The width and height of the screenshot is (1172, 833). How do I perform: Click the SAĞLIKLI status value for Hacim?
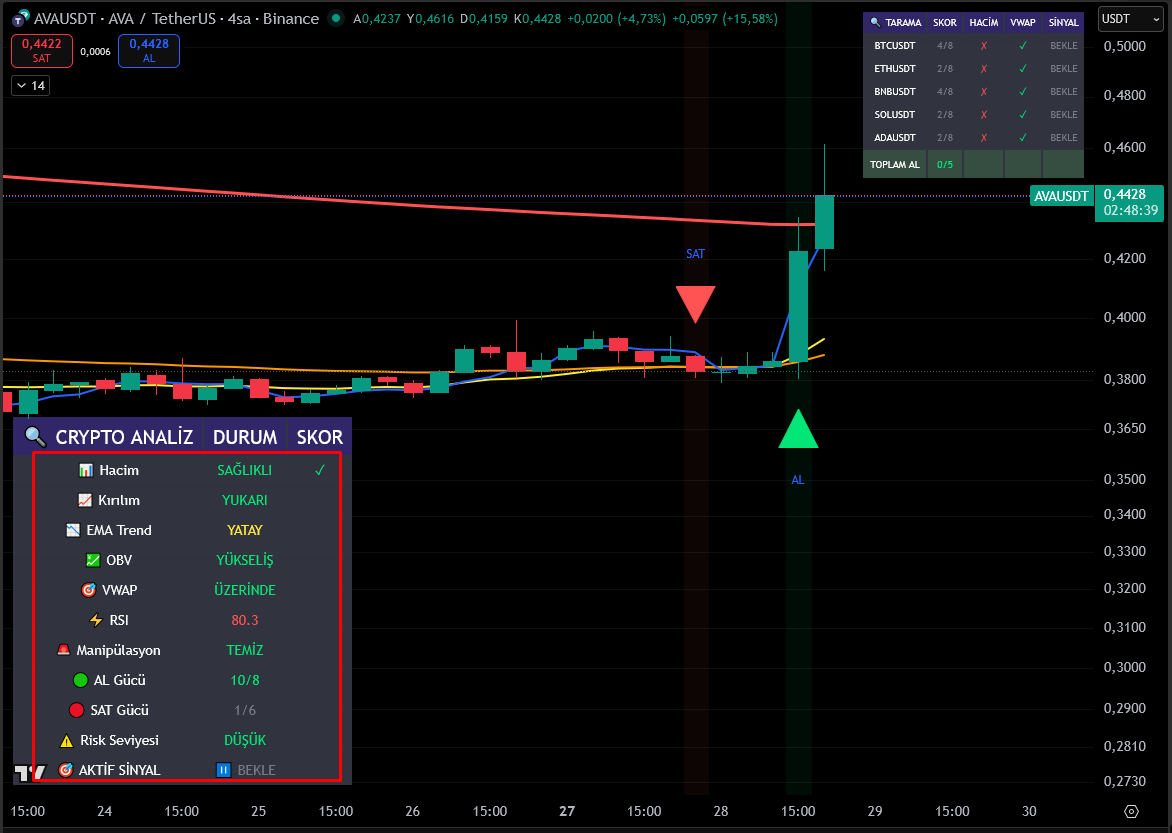coord(244,470)
